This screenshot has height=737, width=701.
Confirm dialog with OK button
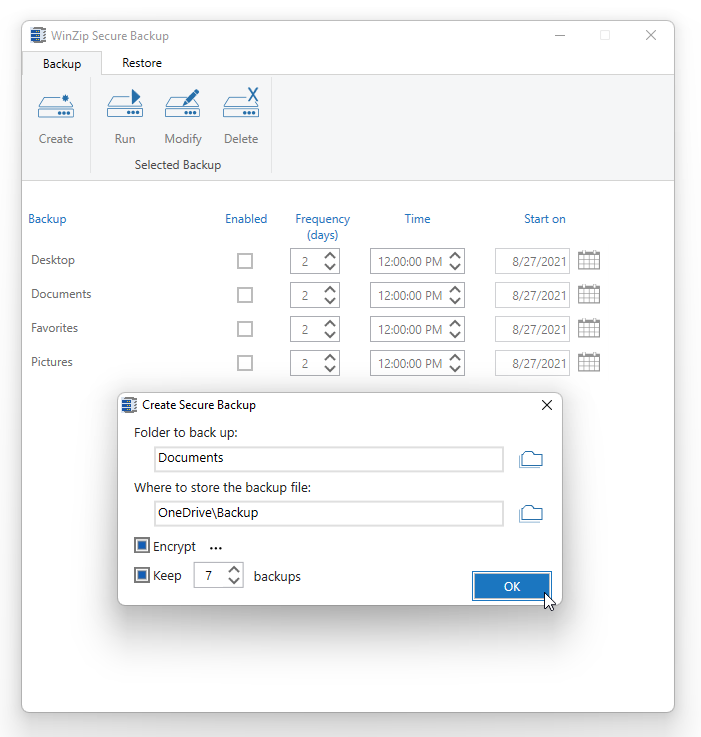[512, 586]
